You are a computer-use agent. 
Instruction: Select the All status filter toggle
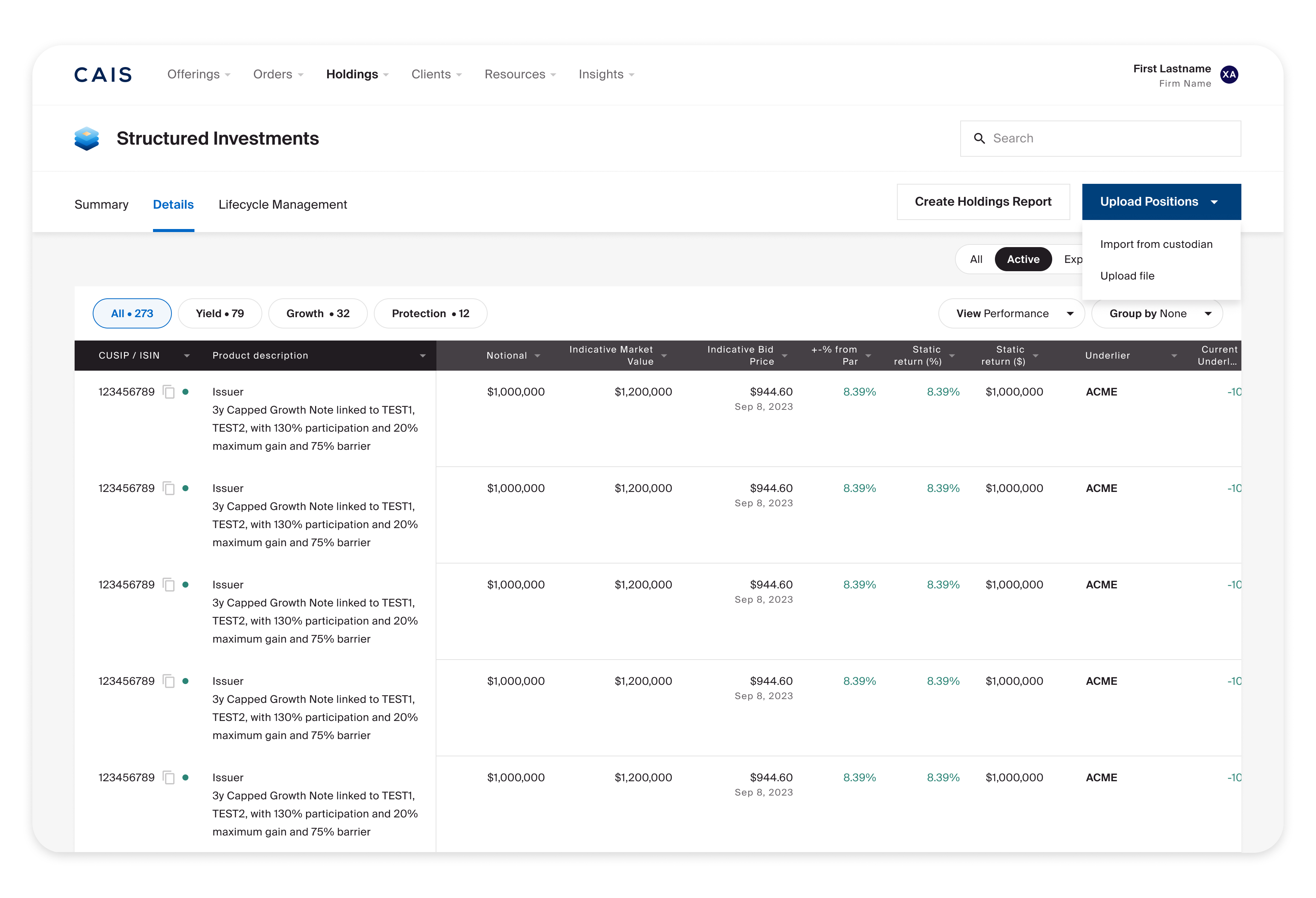coord(976,259)
